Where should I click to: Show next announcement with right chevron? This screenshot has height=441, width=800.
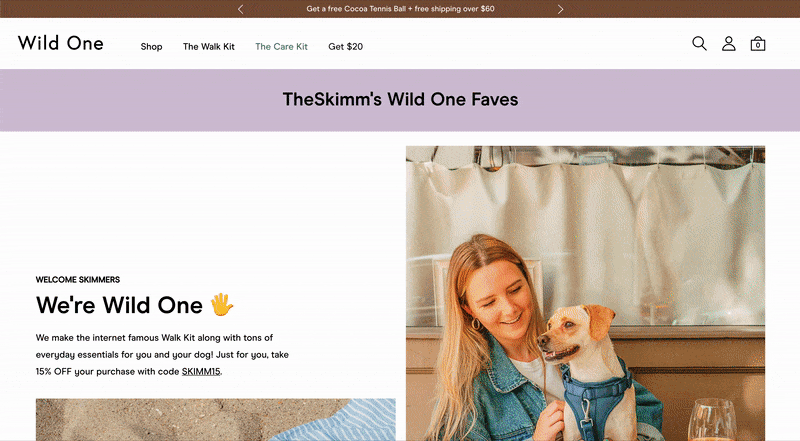(560, 9)
